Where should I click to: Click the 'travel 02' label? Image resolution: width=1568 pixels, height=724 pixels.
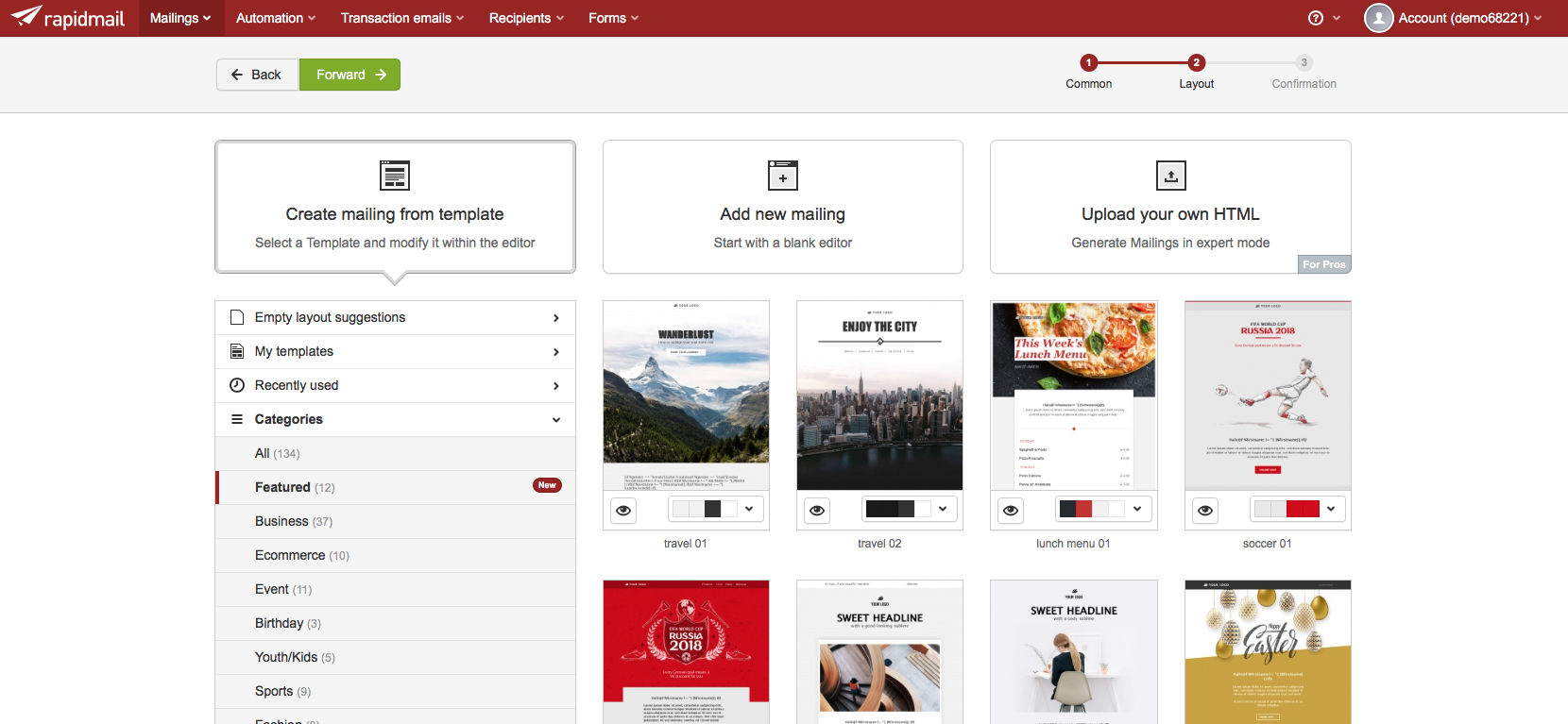pyautogui.click(x=879, y=544)
